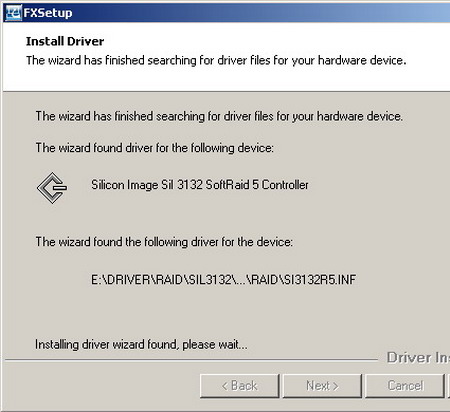Click 'found driver for the following device' line
This screenshot has width=450, height=412.
coord(154,148)
